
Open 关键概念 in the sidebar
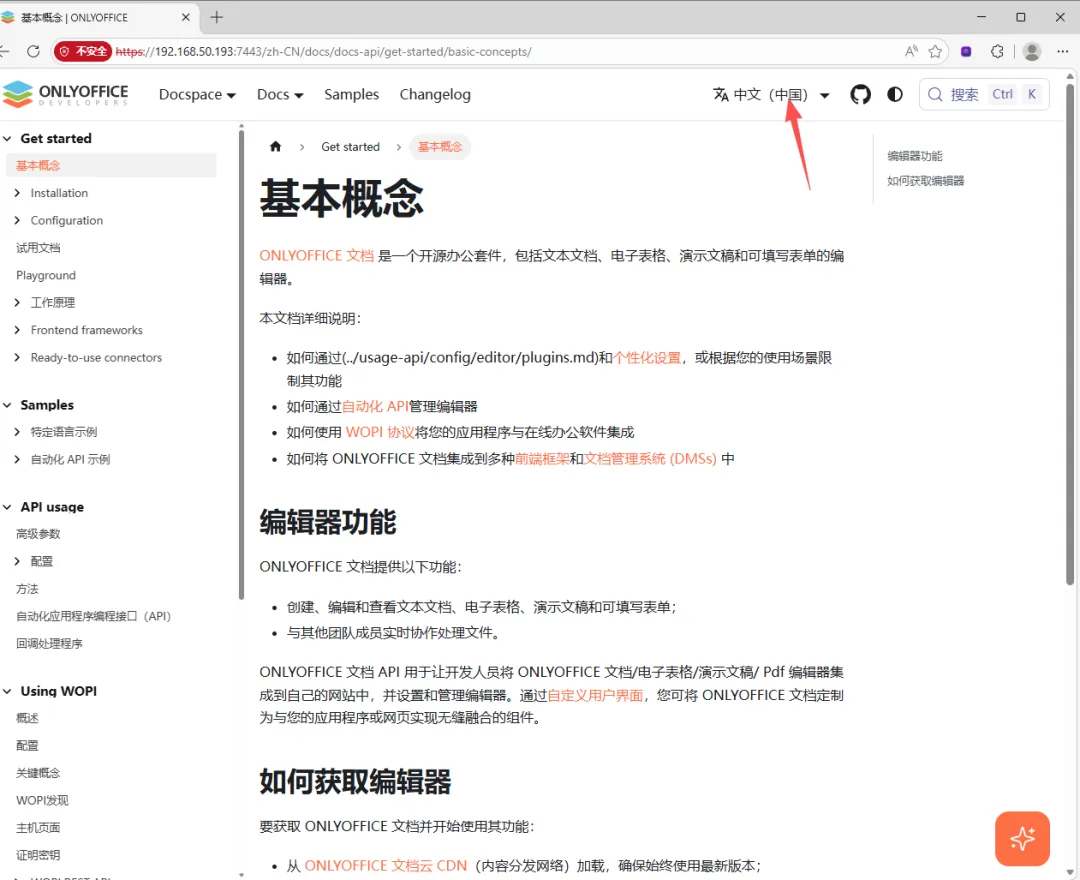point(39,773)
